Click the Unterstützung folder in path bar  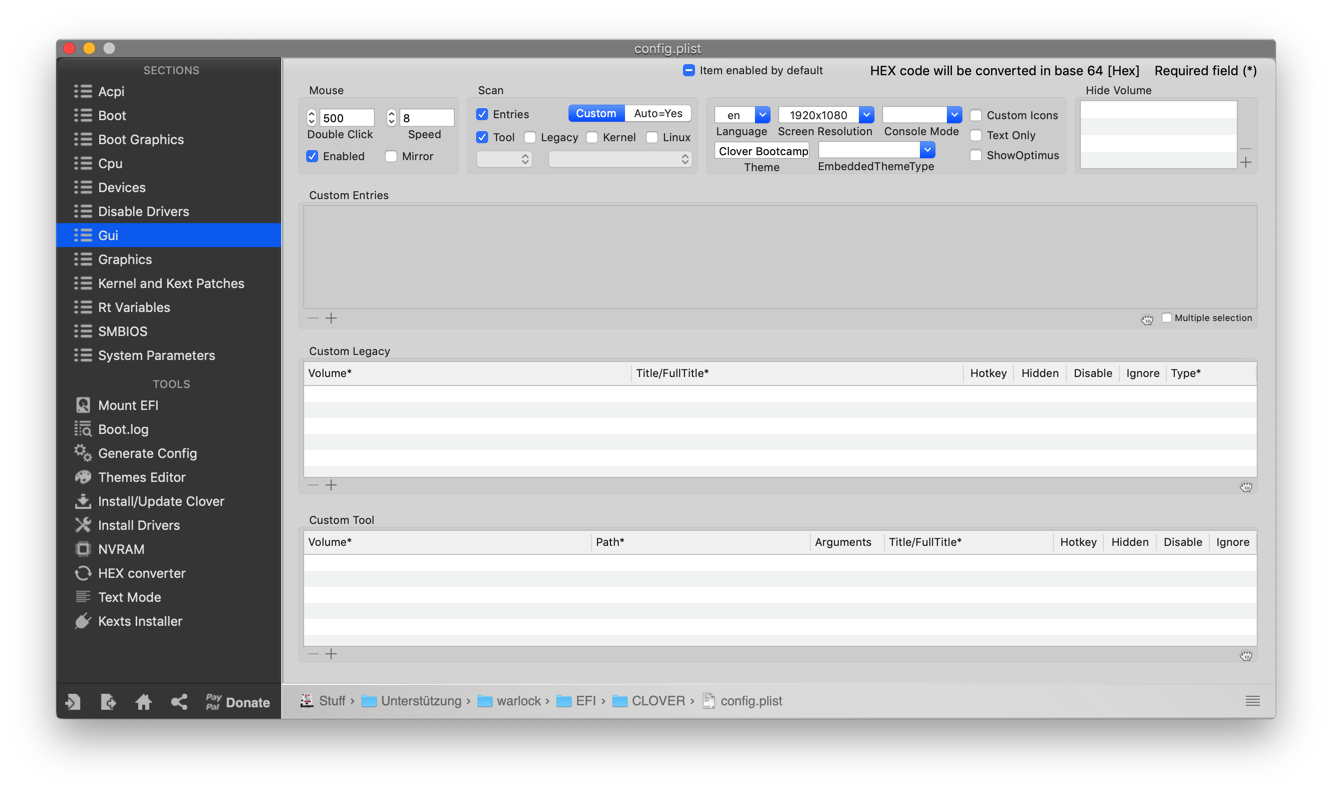[x=411, y=701]
